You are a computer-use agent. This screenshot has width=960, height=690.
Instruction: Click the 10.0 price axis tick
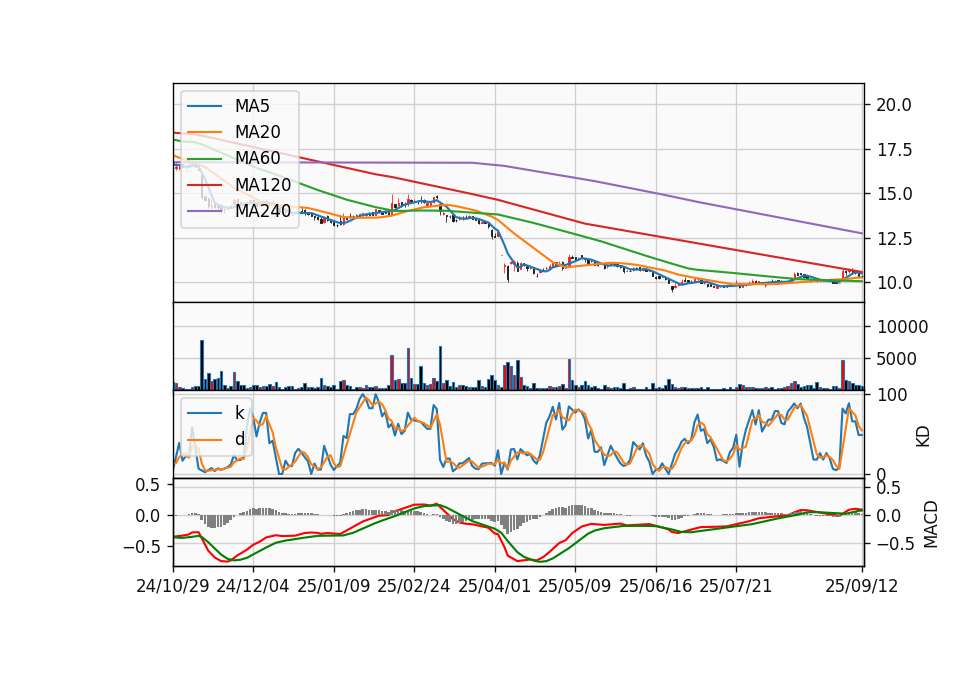point(894,283)
